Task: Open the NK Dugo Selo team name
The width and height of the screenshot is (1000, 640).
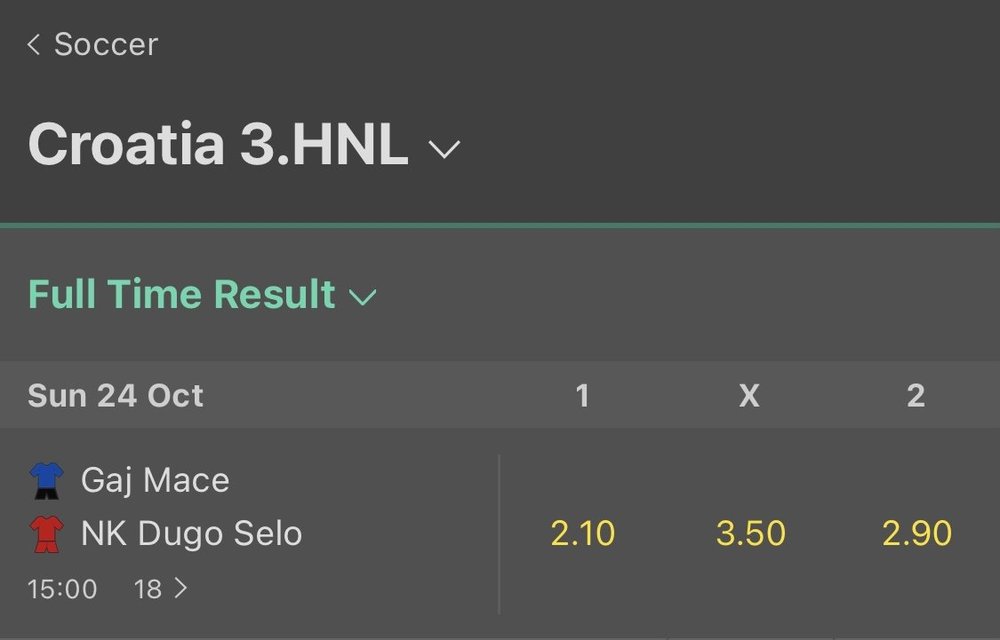Action: 191,534
